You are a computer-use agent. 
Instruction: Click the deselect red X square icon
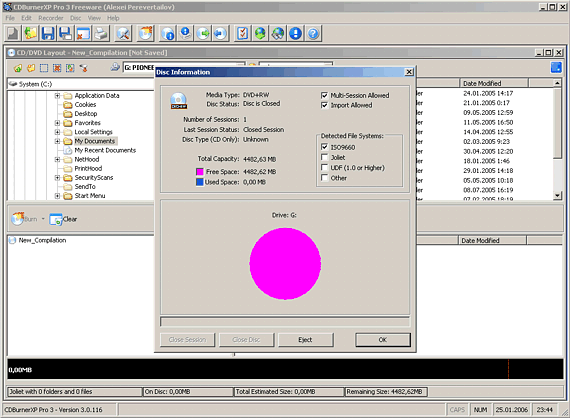57,68
